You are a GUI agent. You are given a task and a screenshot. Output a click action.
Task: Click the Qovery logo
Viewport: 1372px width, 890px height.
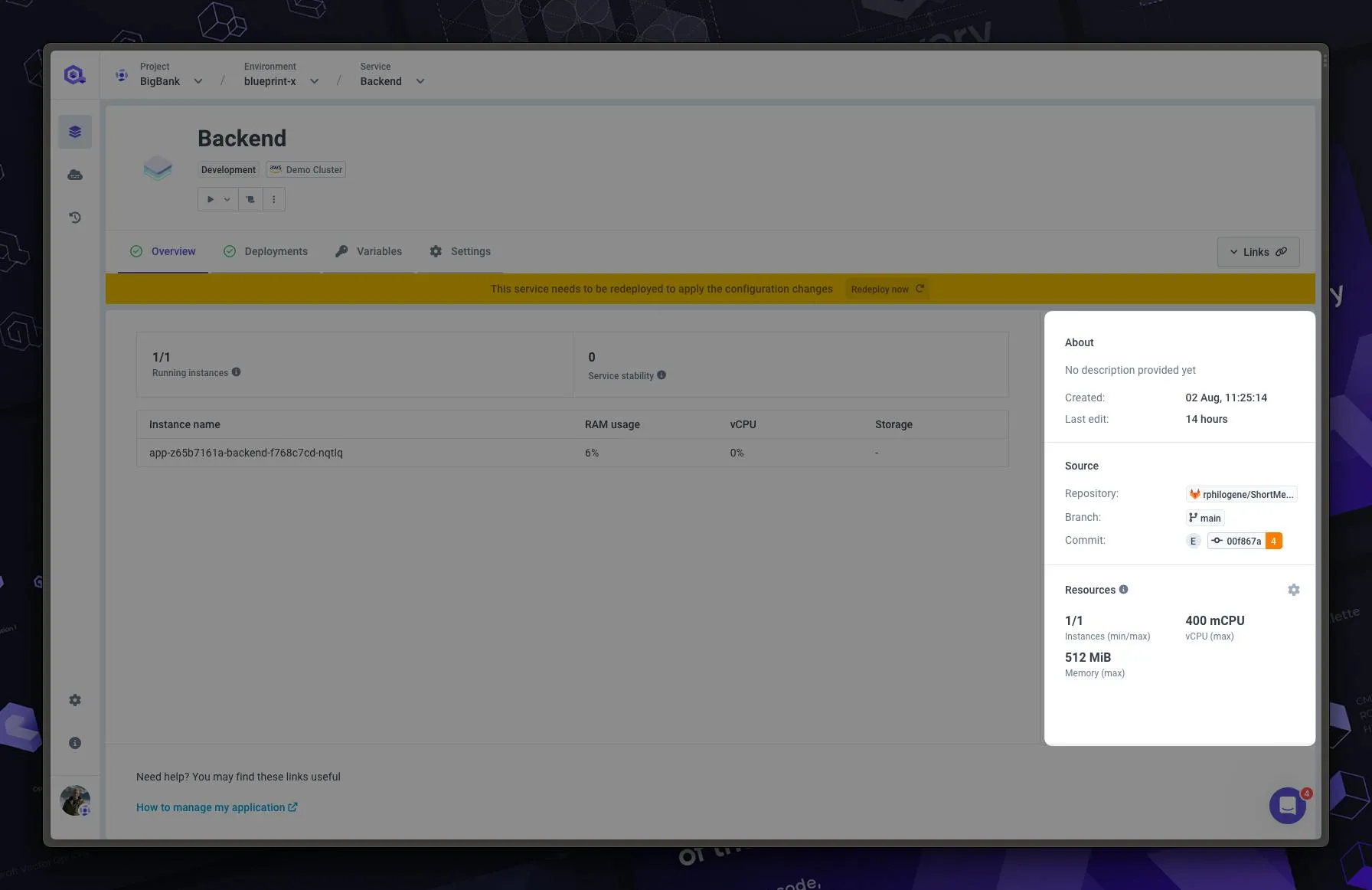(x=73, y=74)
